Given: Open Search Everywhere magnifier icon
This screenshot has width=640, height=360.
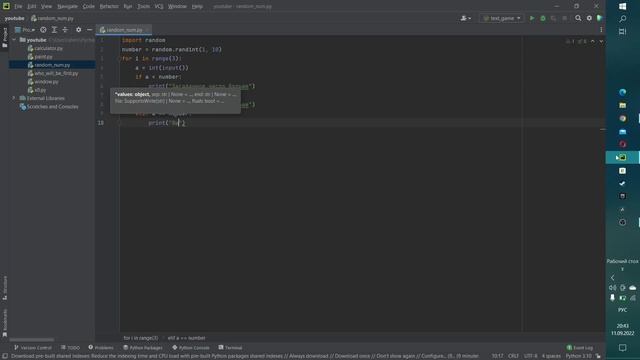Looking at the screenshot, I should click(578, 18).
